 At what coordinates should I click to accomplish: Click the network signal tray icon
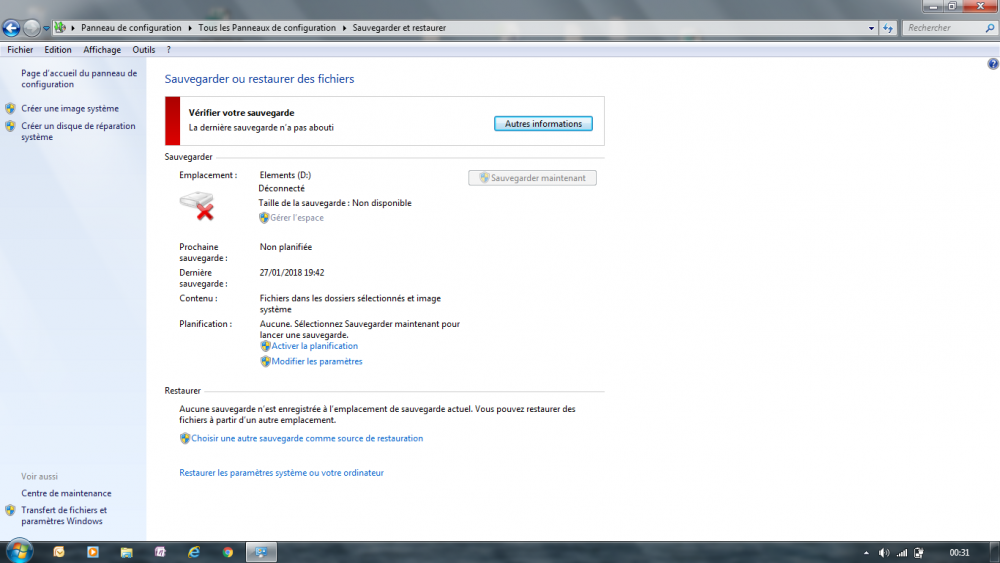pos(902,553)
